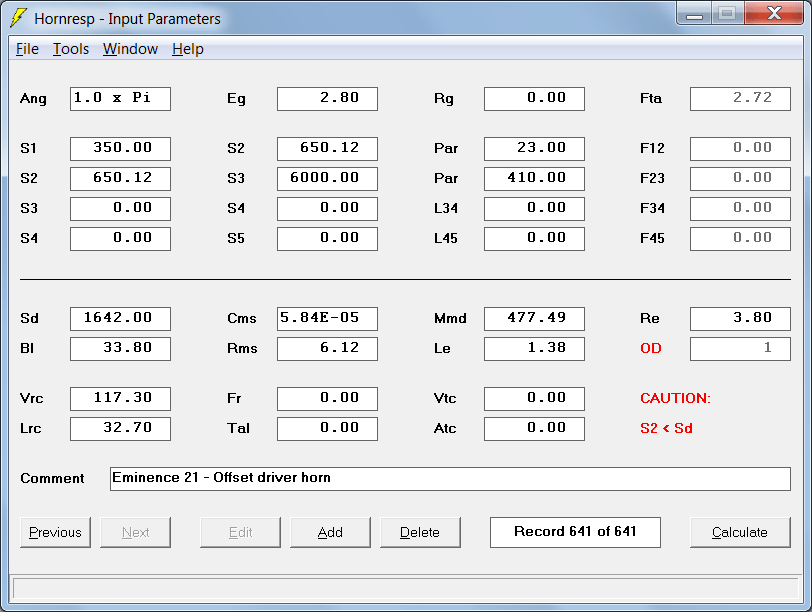Click the Sd field showing 1642.00
Screen dimensions: 812x612
pos(120,318)
